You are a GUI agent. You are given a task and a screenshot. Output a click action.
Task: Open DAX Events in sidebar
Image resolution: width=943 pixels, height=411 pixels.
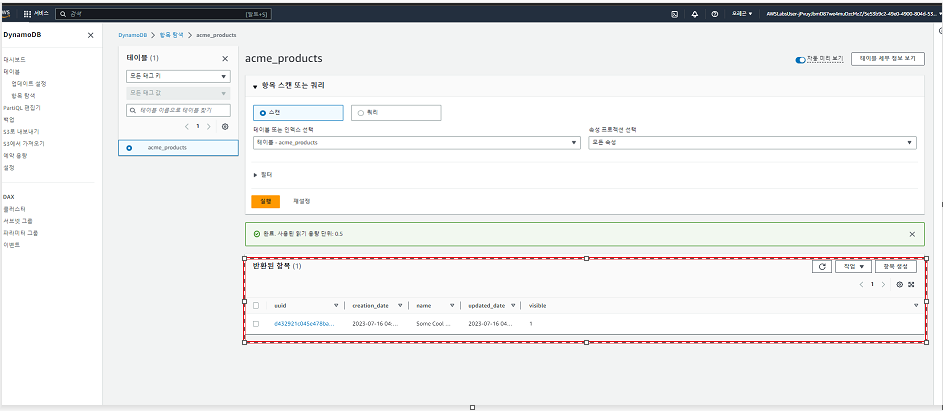coord(11,245)
